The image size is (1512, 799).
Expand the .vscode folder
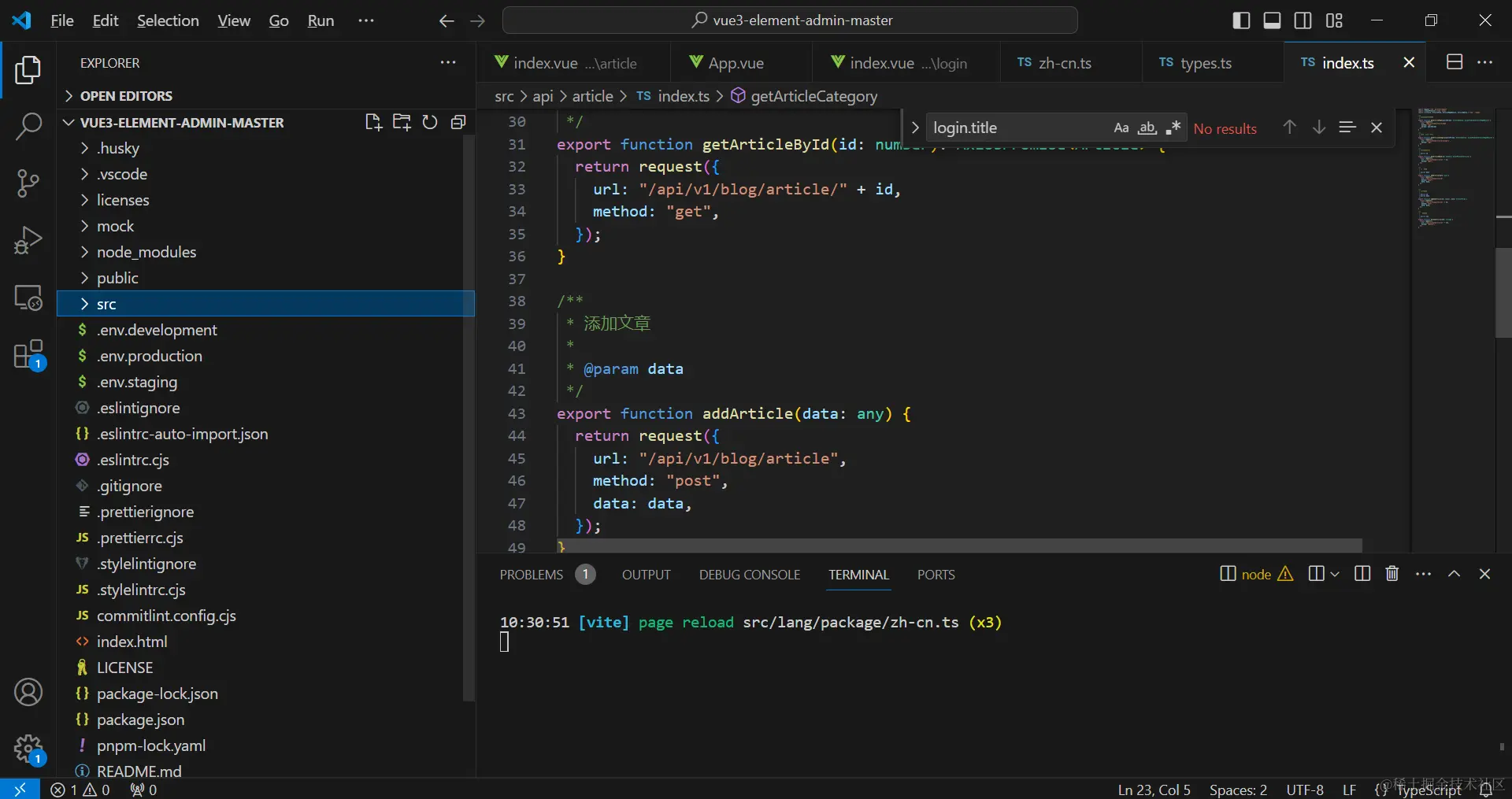(x=265, y=174)
